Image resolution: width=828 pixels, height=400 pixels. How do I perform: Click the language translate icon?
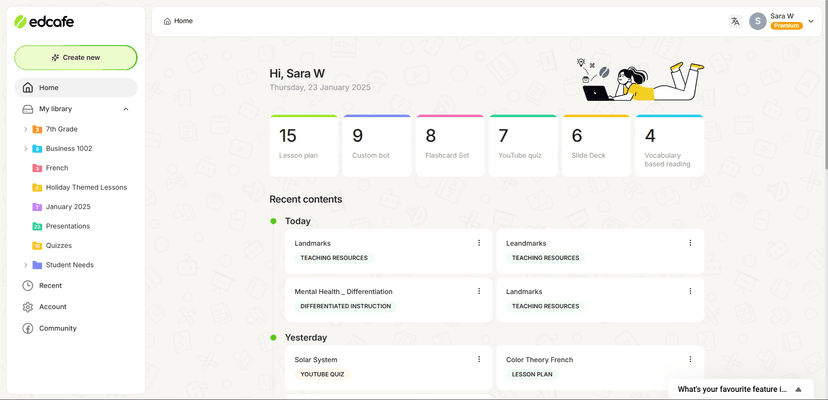pos(735,21)
